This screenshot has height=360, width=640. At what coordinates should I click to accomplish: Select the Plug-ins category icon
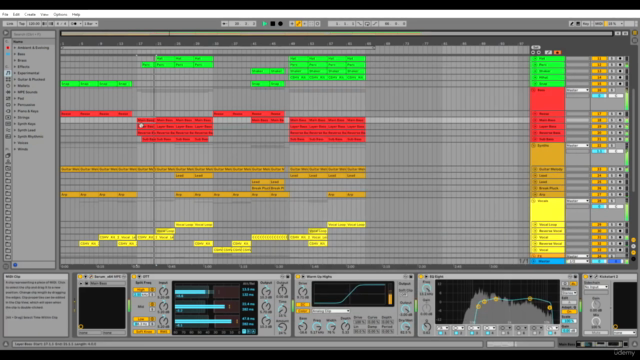click(8, 111)
